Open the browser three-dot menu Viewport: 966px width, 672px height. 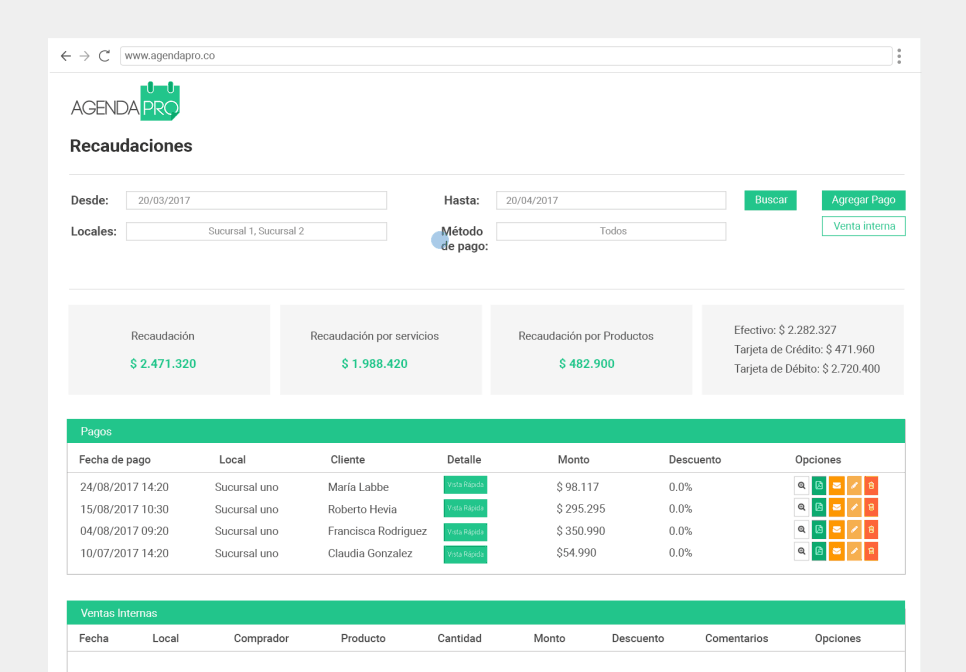click(899, 56)
